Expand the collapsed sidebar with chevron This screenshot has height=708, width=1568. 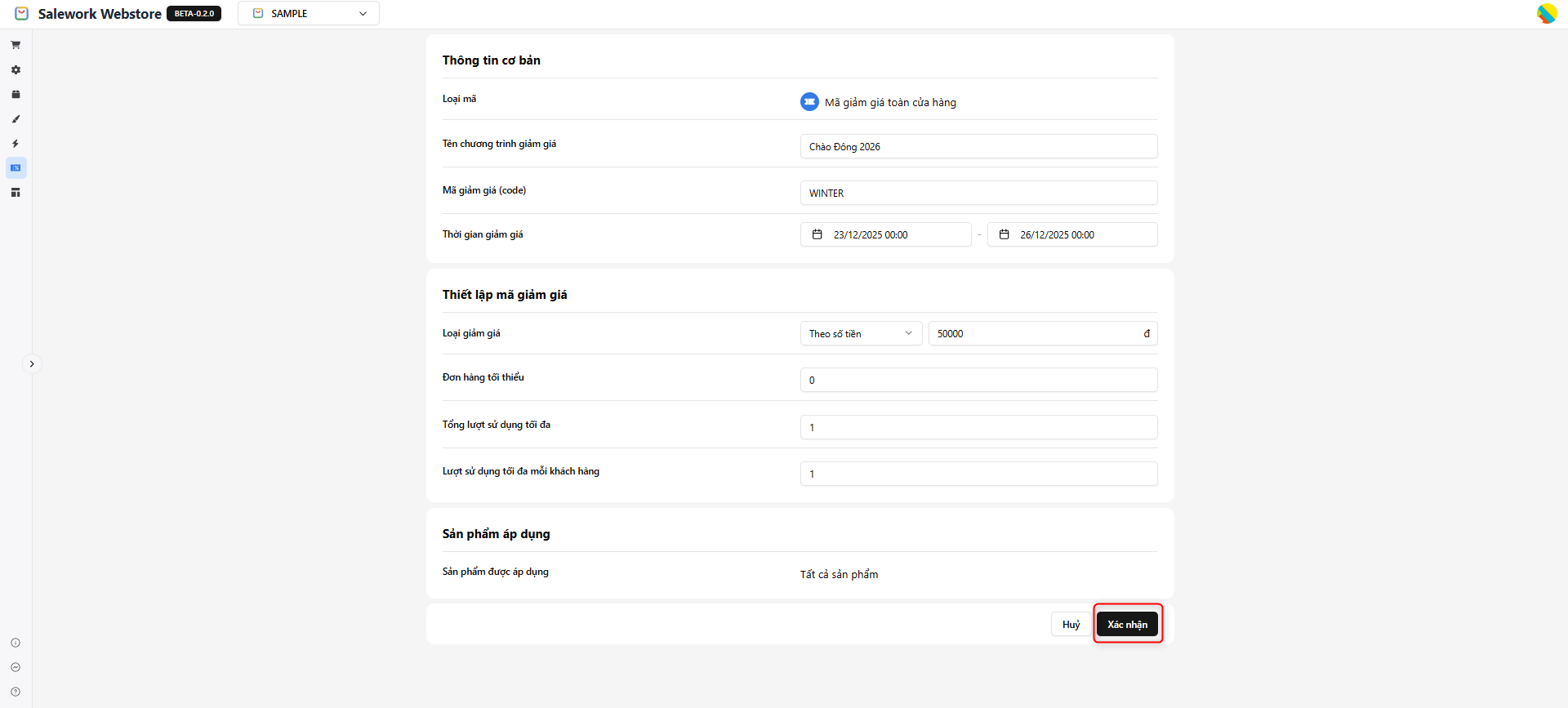click(32, 364)
